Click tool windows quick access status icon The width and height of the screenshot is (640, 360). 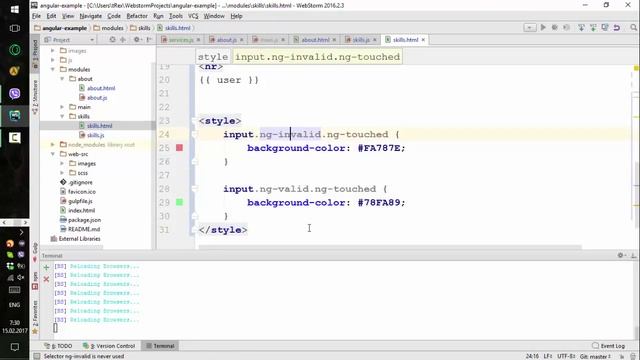click(36, 356)
